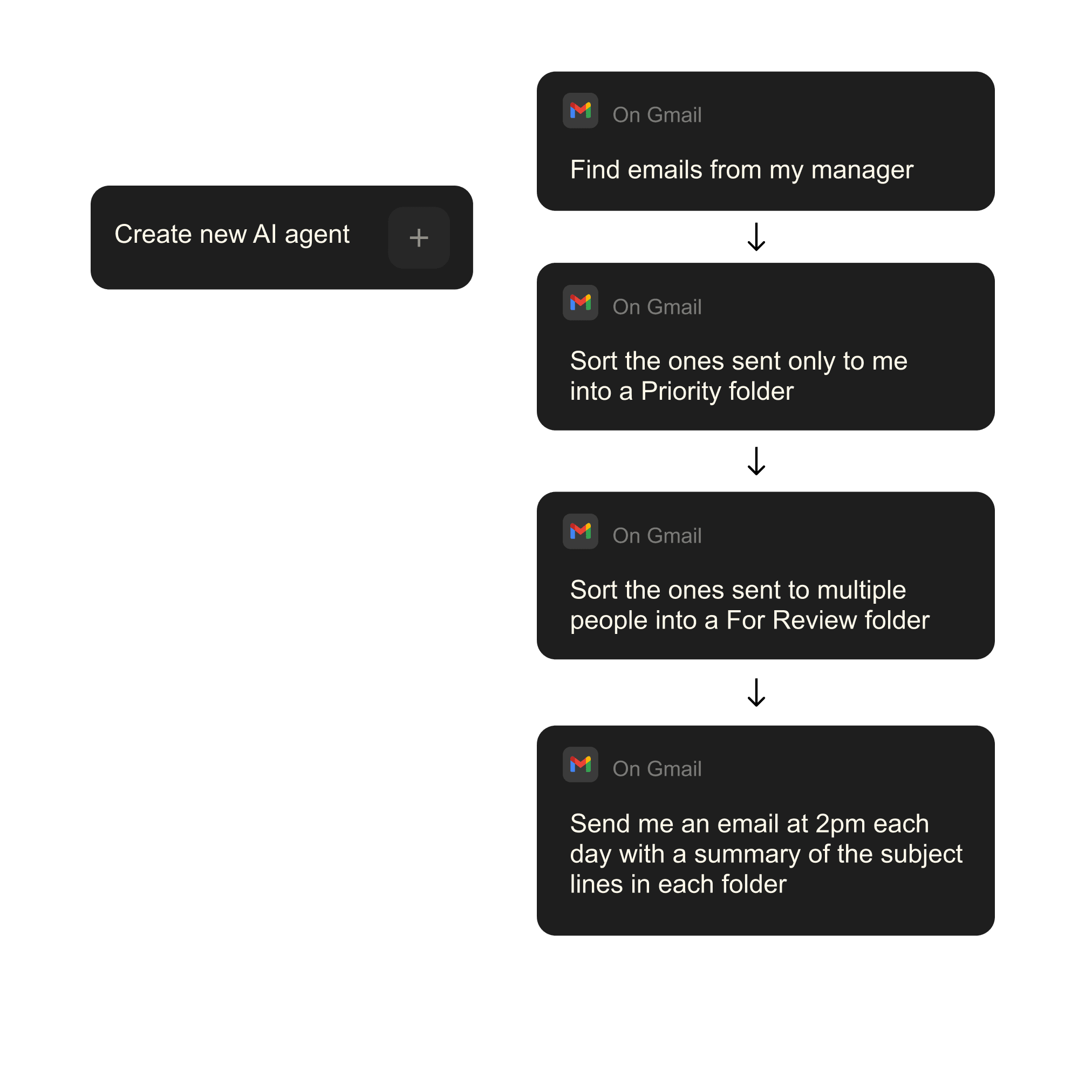Click the plus icon to add agent
Image resolution: width=1092 pixels, height=1092 pixels.
(x=419, y=237)
